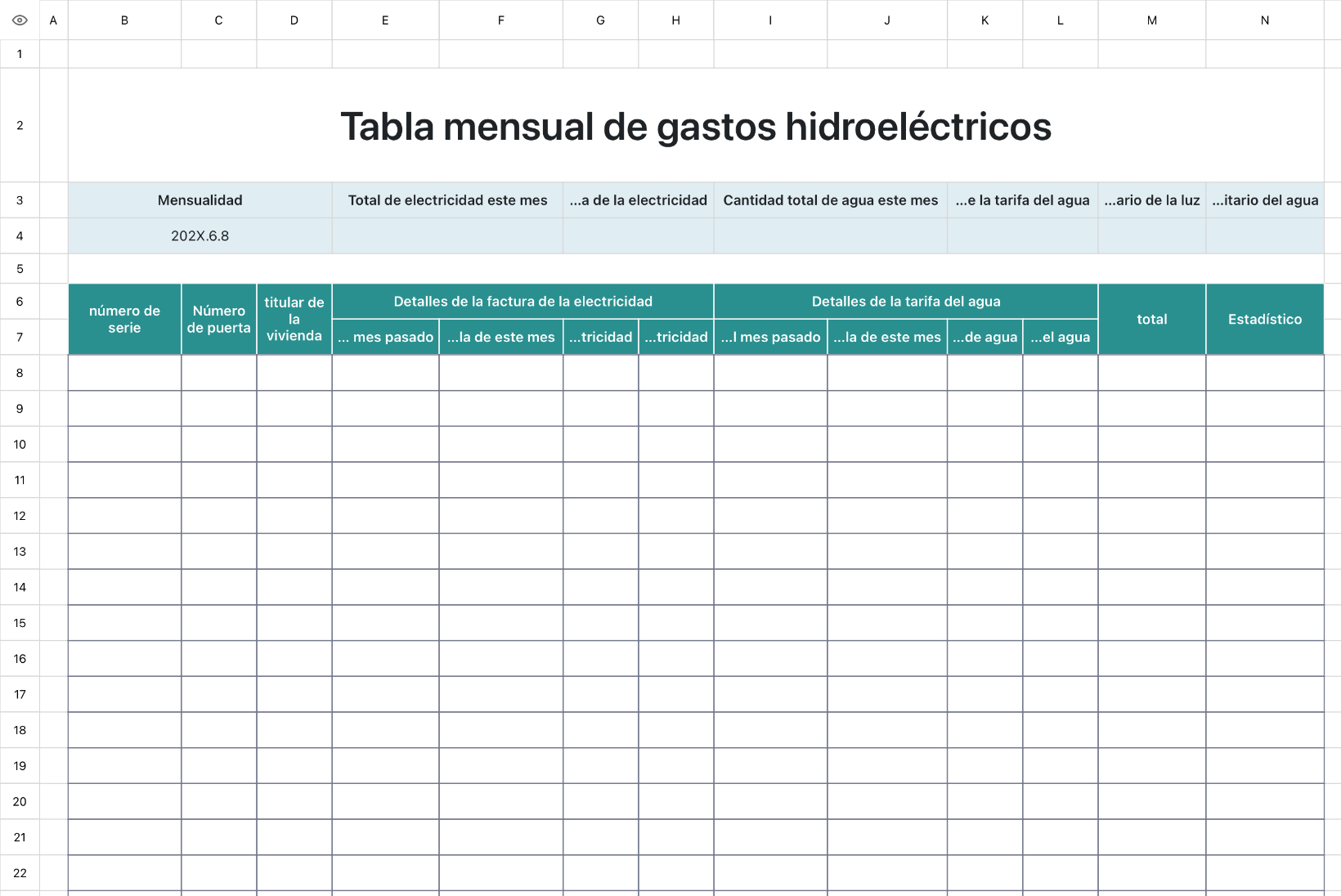This screenshot has width=1341, height=896.
Task: Select column L header
Action: pos(1061,20)
